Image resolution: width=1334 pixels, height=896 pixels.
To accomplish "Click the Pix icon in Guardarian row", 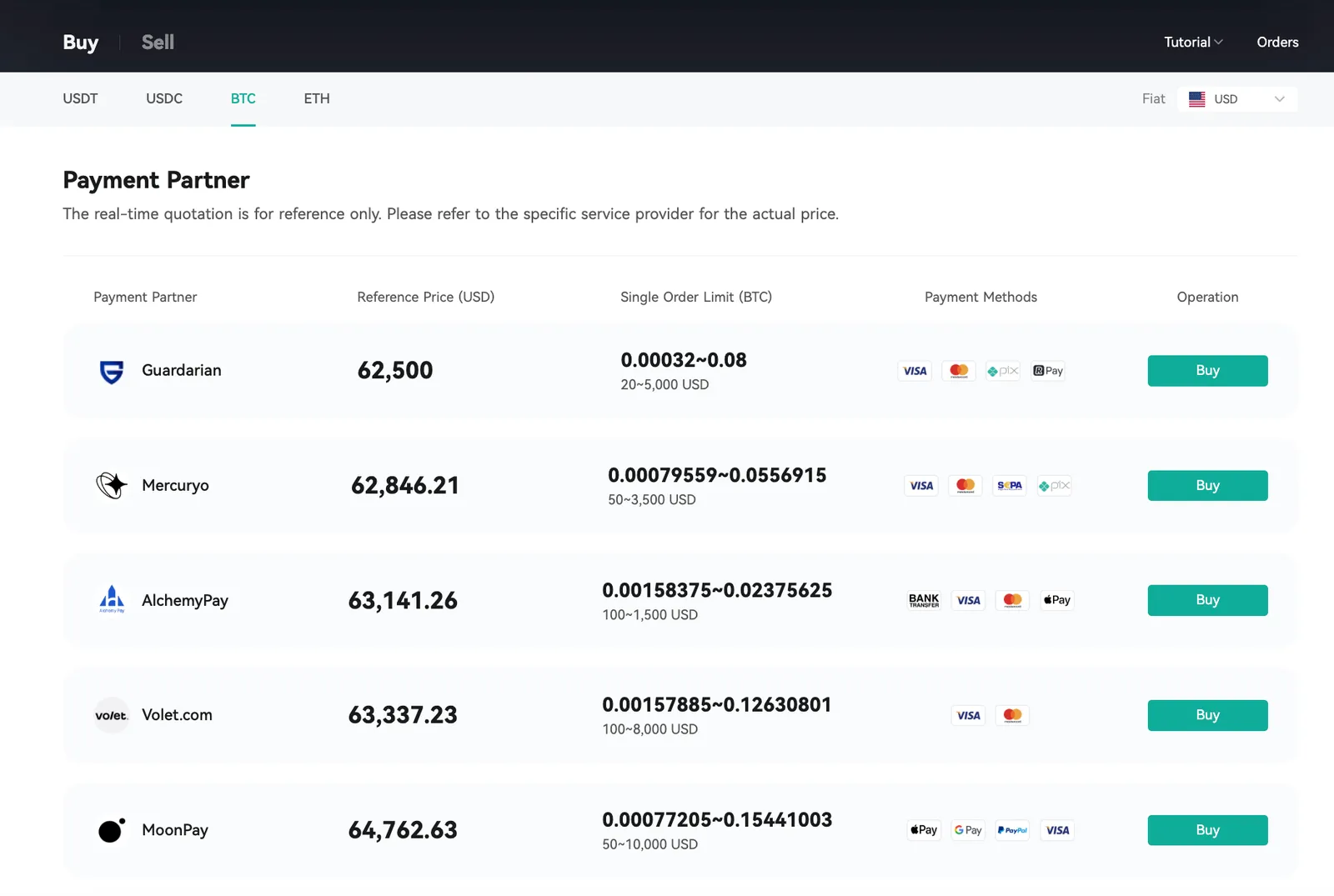I will pyautogui.click(x=1003, y=371).
